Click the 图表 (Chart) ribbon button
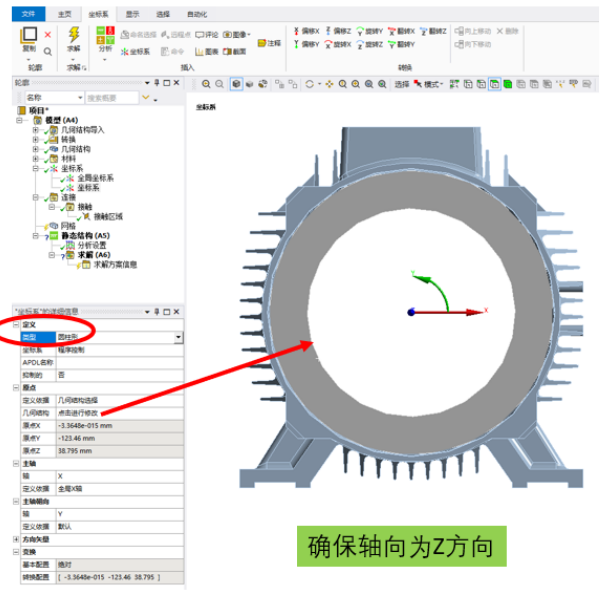The image size is (612, 600). tap(207, 52)
